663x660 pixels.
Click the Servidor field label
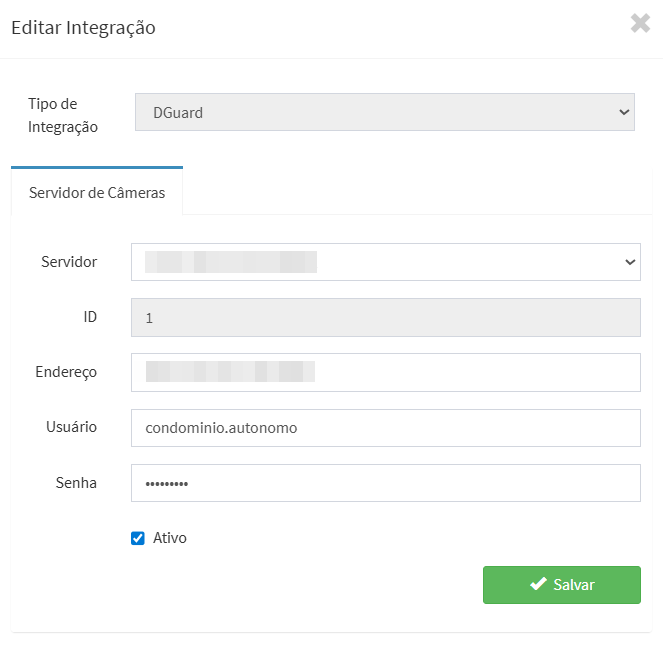(69, 262)
